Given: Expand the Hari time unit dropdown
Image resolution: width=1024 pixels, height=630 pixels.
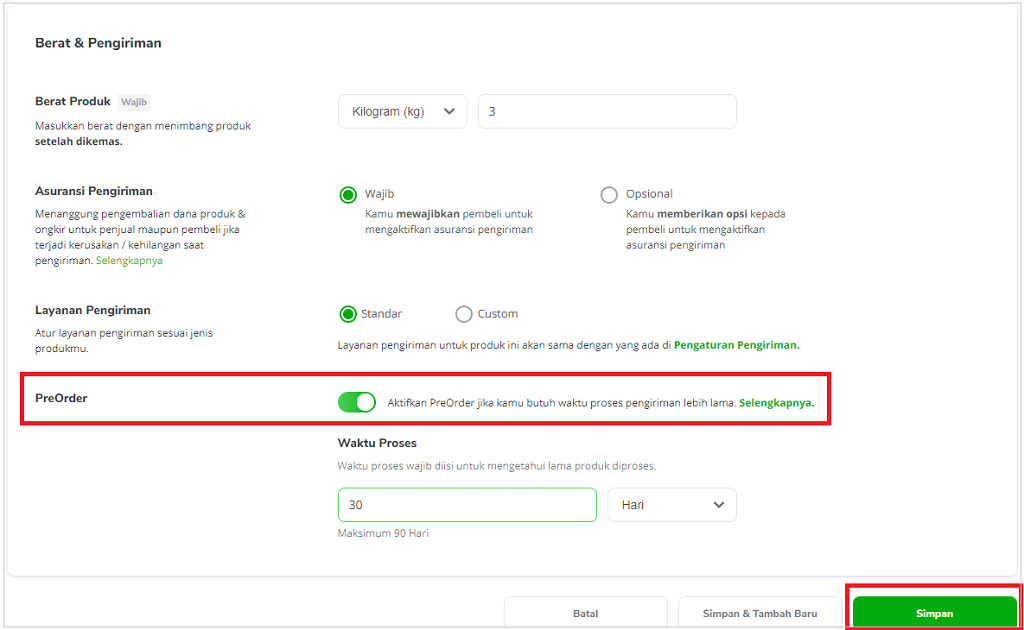Looking at the screenshot, I should (x=672, y=505).
